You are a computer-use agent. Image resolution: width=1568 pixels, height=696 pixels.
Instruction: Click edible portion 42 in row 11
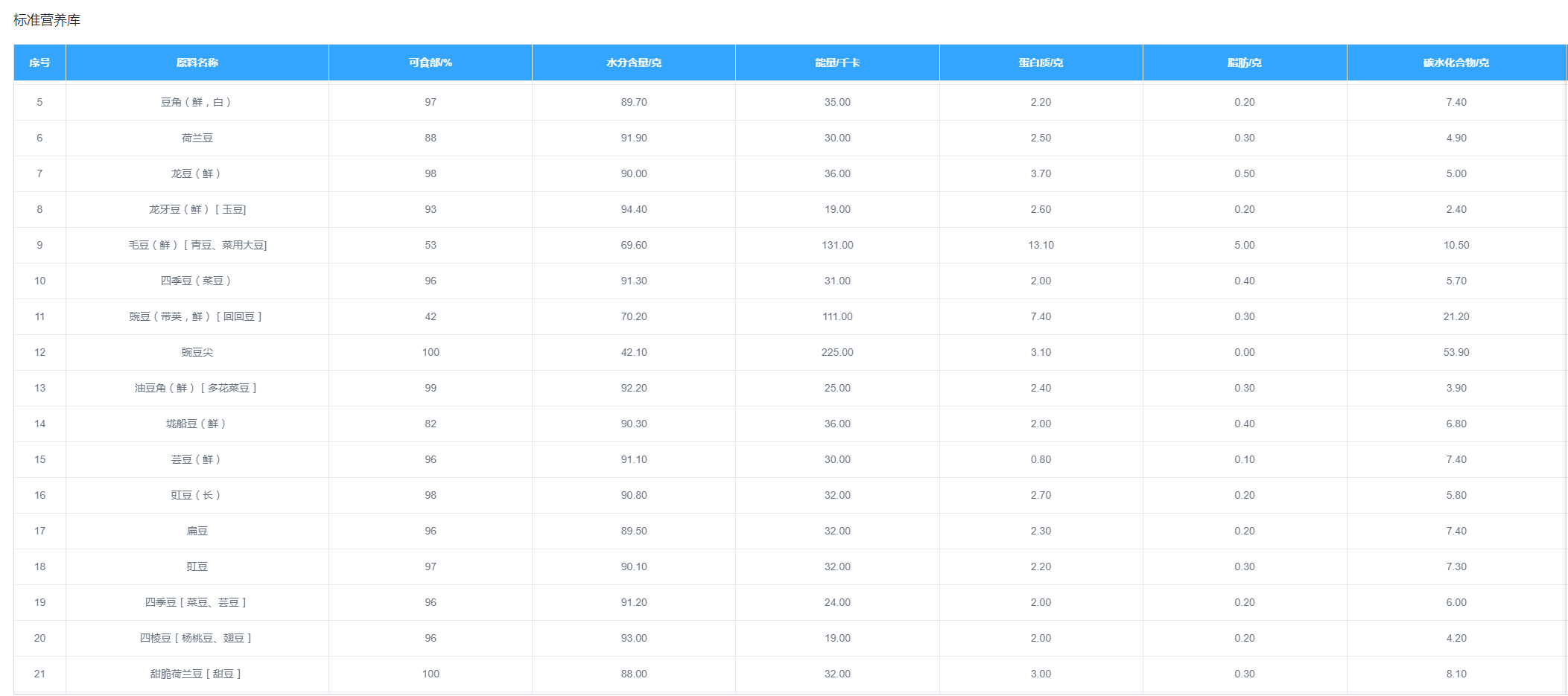[431, 316]
